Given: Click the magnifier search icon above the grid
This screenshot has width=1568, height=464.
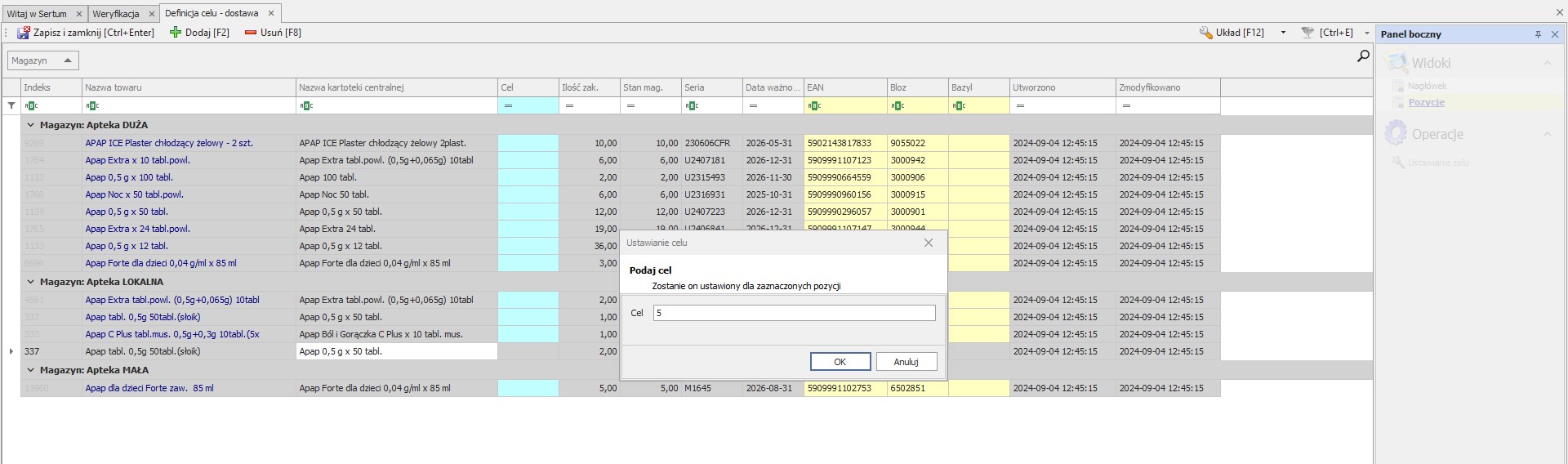Looking at the screenshot, I should [x=1363, y=56].
